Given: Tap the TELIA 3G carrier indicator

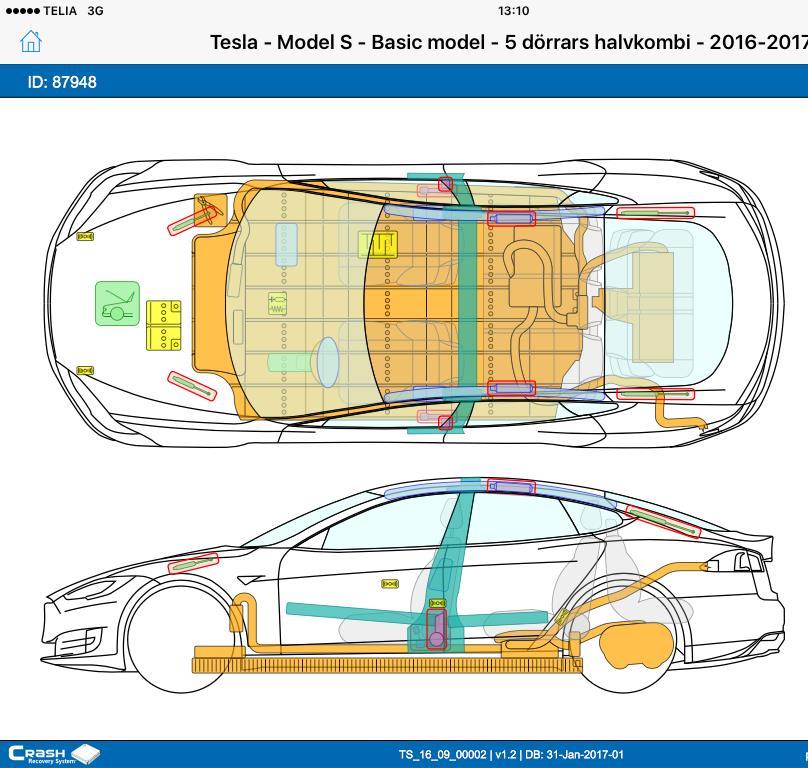Looking at the screenshot, I should pyautogui.click(x=54, y=10).
